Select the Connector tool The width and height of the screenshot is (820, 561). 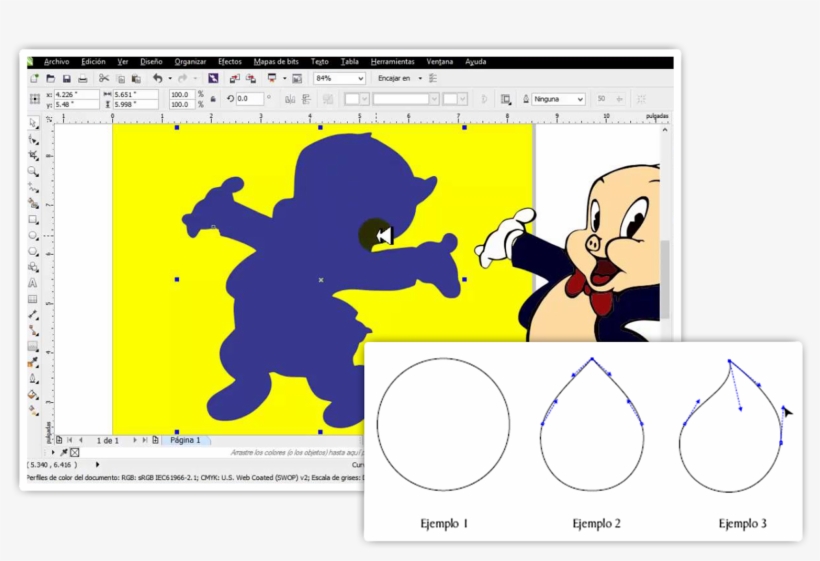click(x=33, y=330)
